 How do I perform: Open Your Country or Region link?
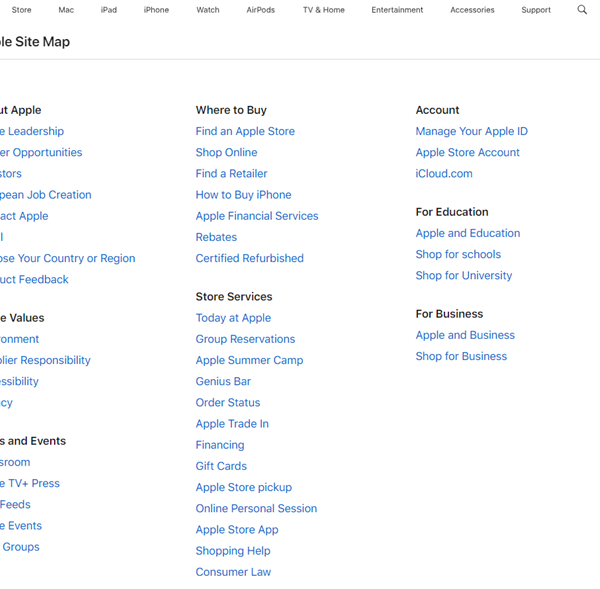pyautogui.click(x=67, y=258)
